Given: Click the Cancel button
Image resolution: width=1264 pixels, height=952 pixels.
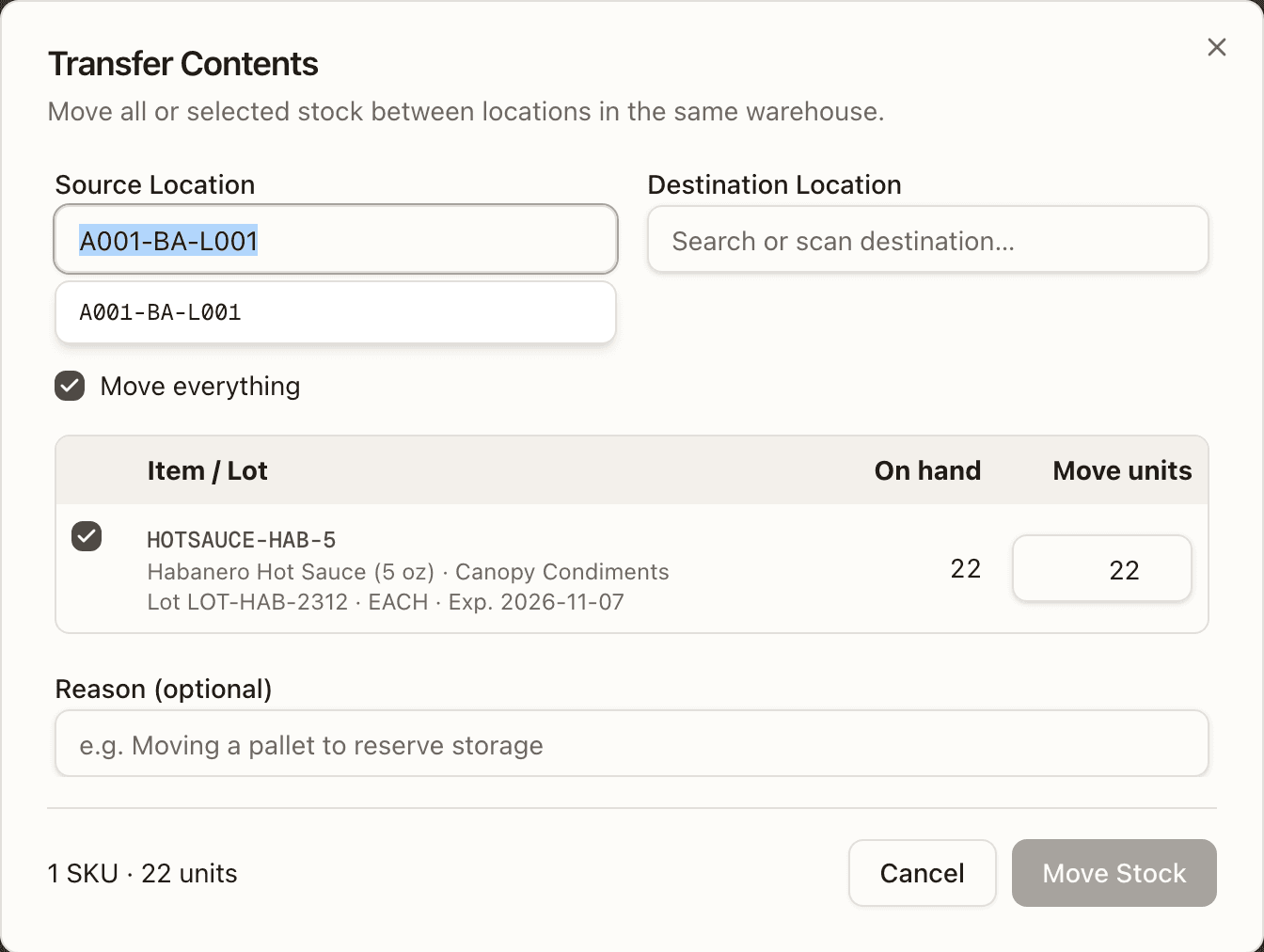Looking at the screenshot, I should (922, 873).
